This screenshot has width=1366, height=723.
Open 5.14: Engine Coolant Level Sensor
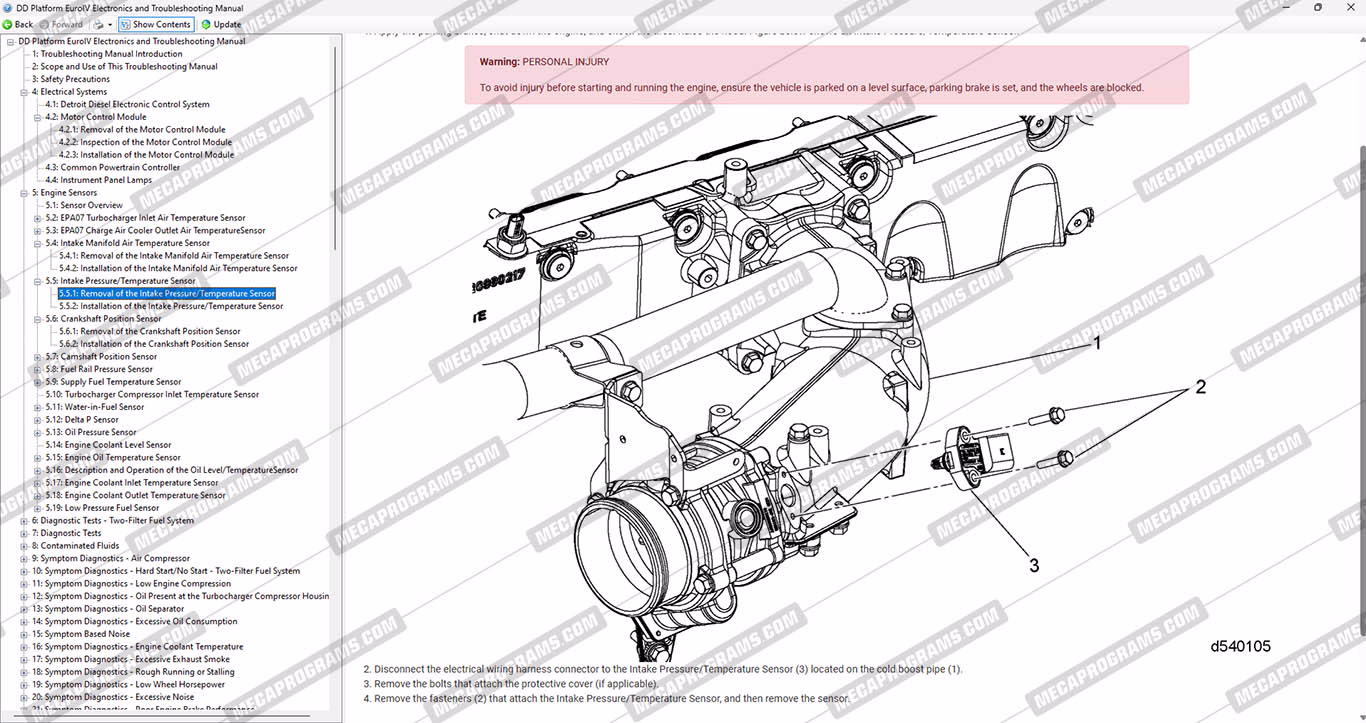108,445
